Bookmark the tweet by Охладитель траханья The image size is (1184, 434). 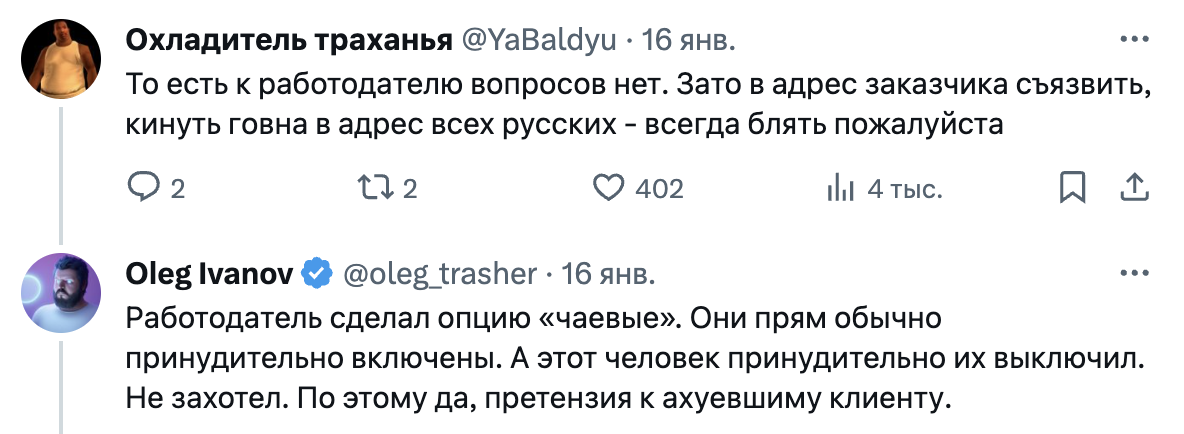pyautogui.click(x=1074, y=188)
